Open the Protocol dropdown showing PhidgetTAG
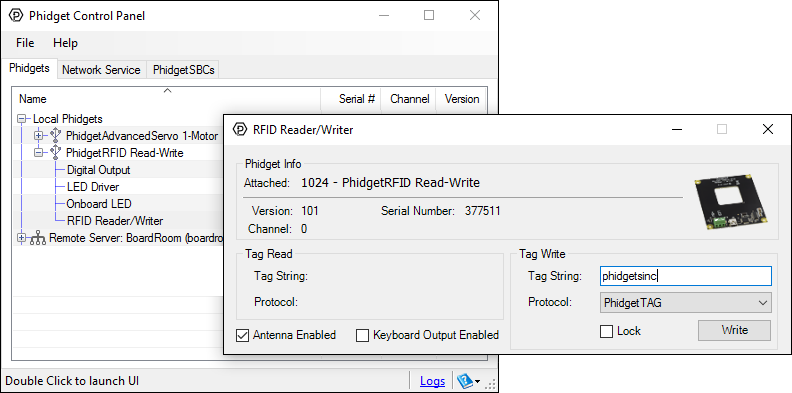The width and height of the screenshot is (792, 393). (x=685, y=303)
